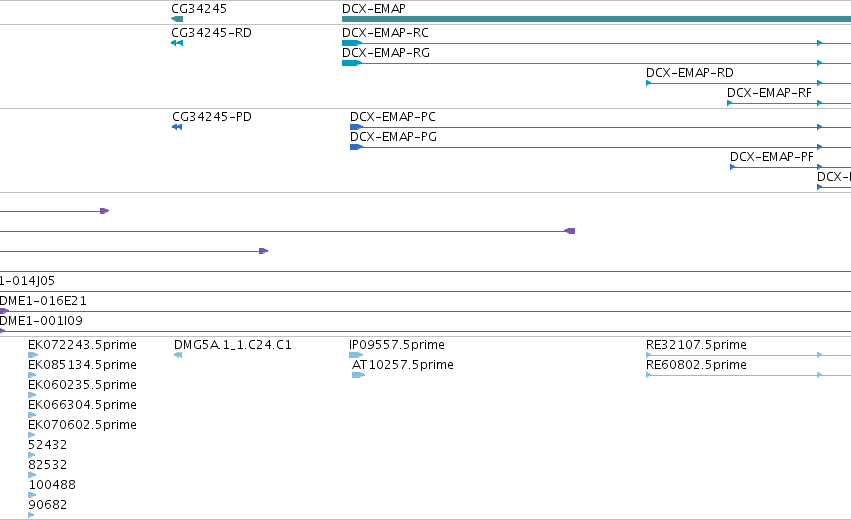Click the EK072243.5prime EST arrow glyph
Image resolution: width=851 pixels, height=520 pixels.
point(33,355)
